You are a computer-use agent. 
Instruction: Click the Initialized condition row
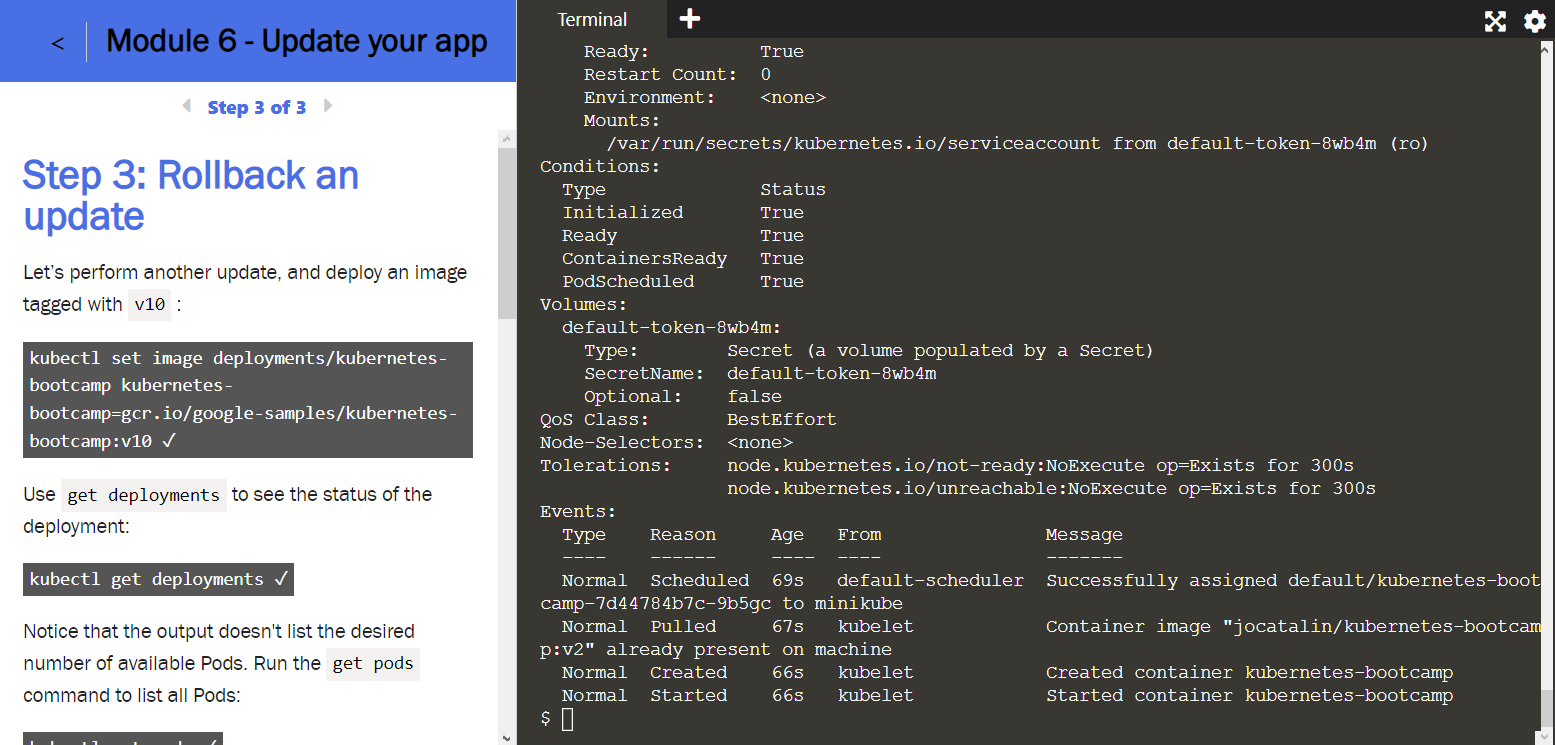[683, 213]
